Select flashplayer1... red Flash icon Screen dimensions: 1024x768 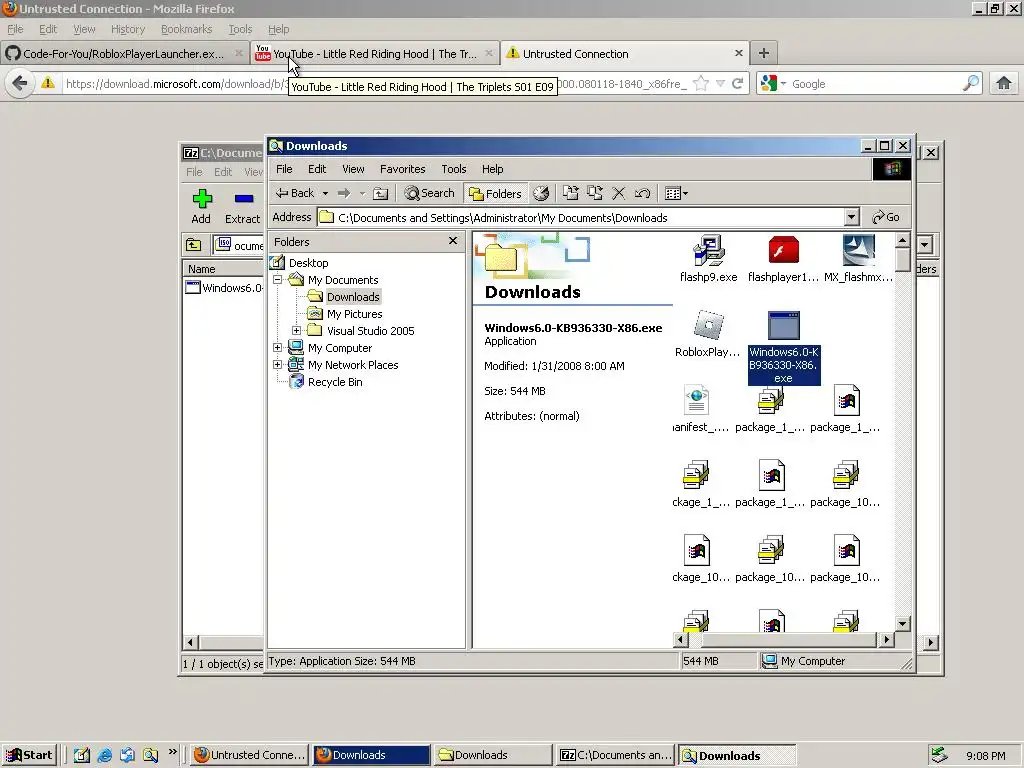[x=783, y=259]
